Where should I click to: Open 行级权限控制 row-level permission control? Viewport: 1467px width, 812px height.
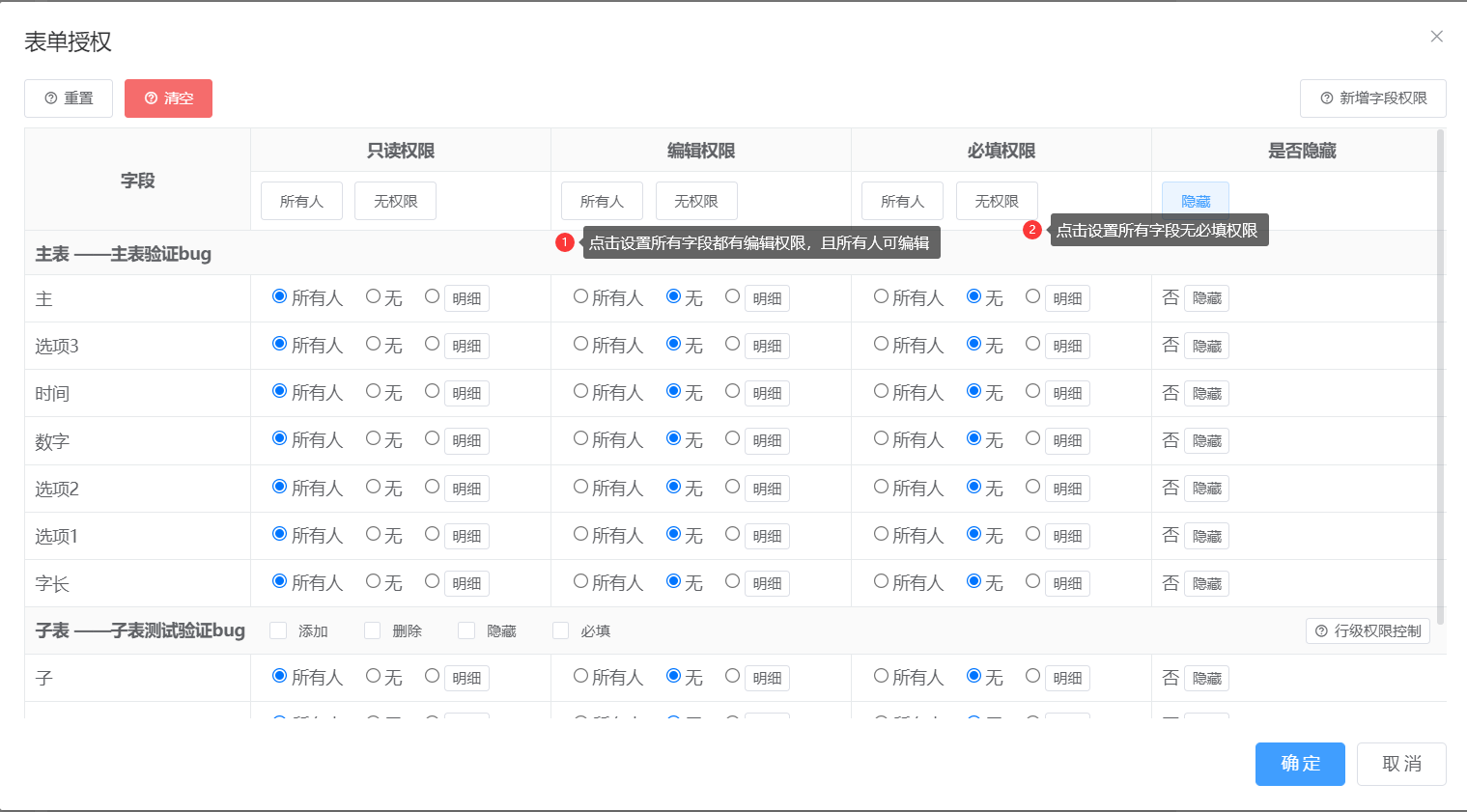1368,630
